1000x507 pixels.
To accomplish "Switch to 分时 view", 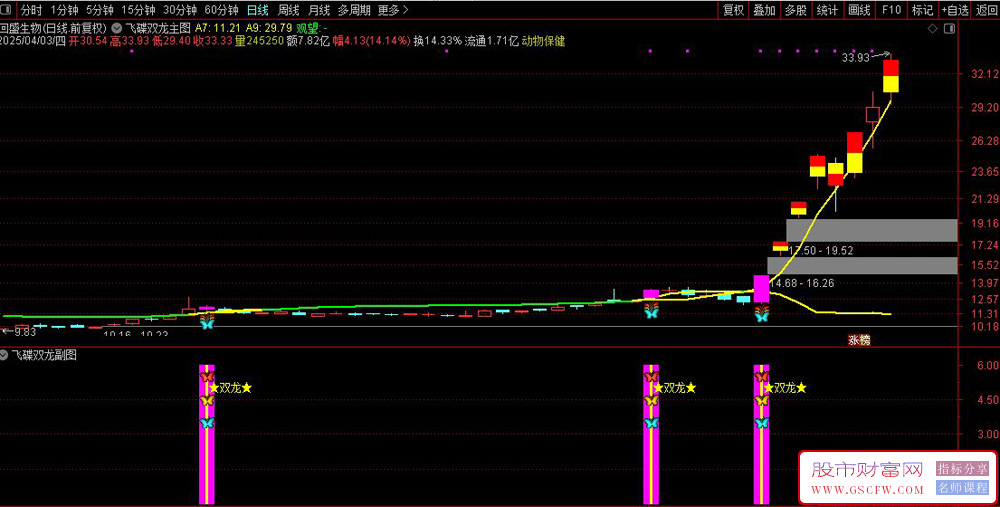I will tap(31, 10).
